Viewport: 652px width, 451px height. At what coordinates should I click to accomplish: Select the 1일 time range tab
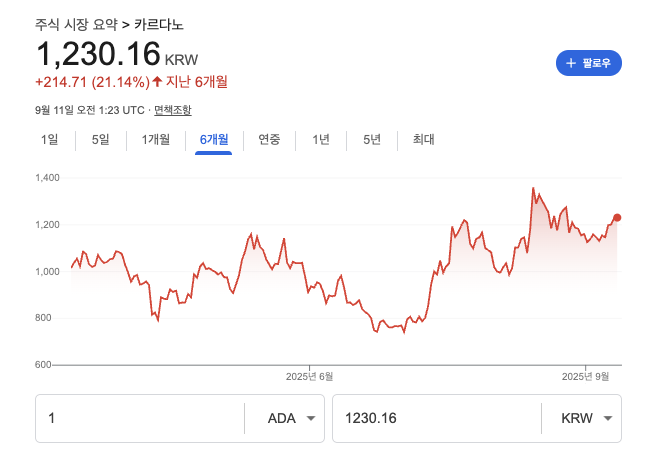tap(50, 140)
